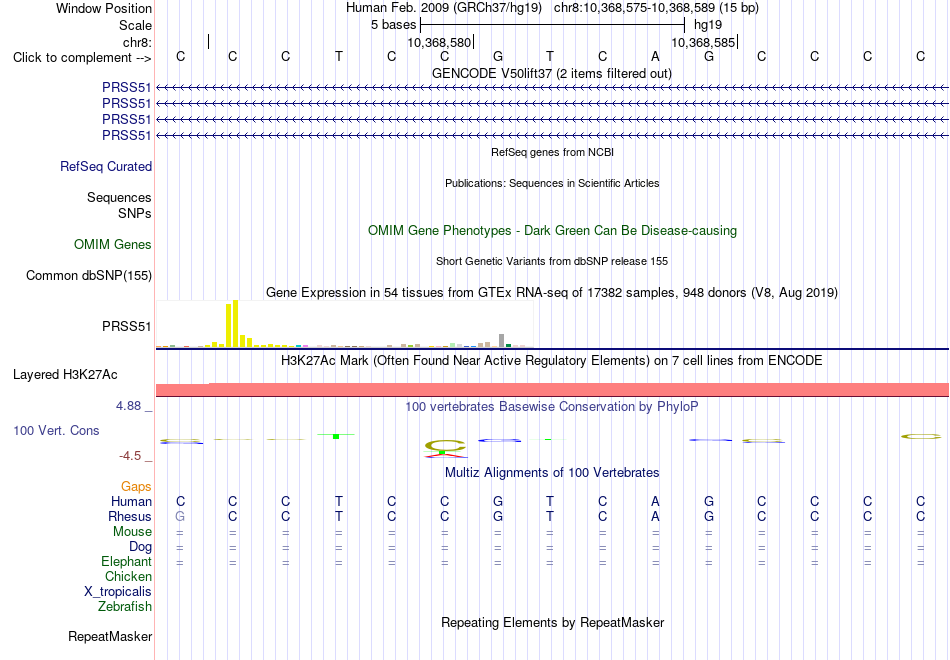The height and width of the screenshot is (660, 950).
Task: Click the topmost PRSS51 transcript label
Action: click(x=126, y=87)
